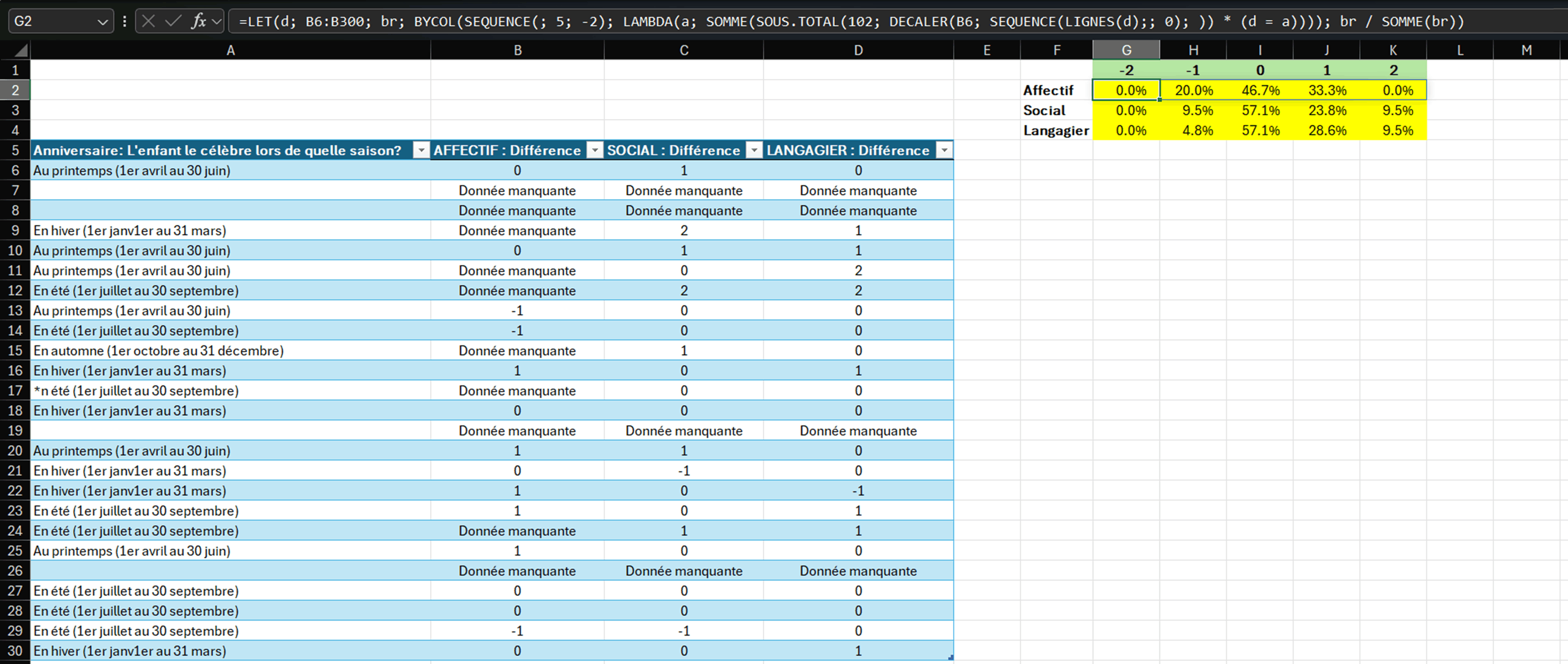Open the LANGAGIER Différence filter dropdown
Viewport: 1568px width, 664px height.
pyautogui.click(x=944, y=151)
